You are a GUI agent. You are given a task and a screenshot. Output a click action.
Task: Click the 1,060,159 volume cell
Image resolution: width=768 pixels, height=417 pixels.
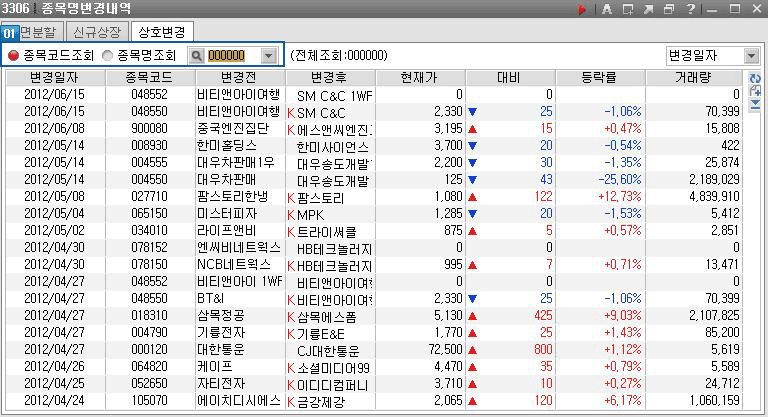point(694,401)
